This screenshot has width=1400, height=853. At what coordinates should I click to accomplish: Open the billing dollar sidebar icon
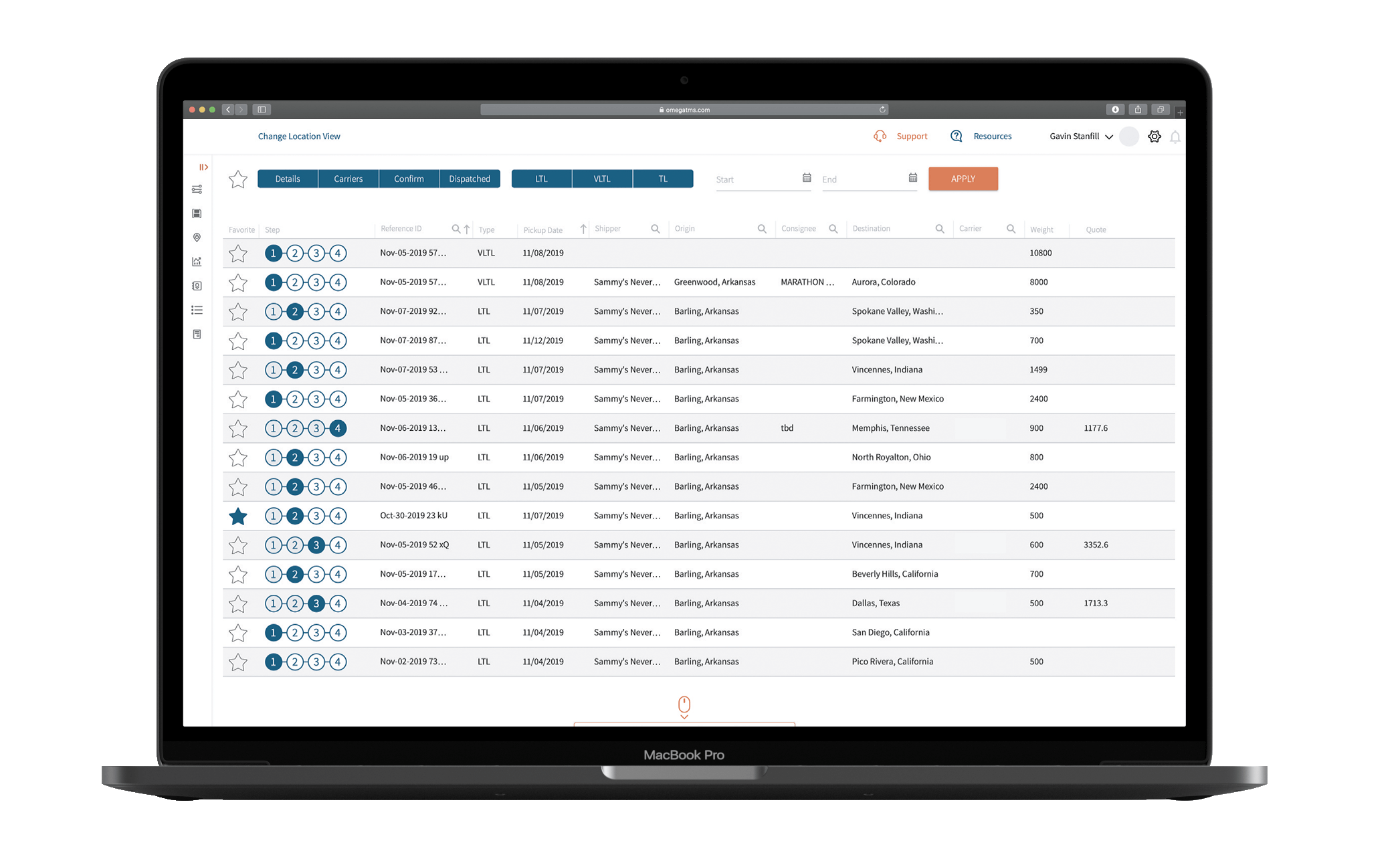coord(197,286)
